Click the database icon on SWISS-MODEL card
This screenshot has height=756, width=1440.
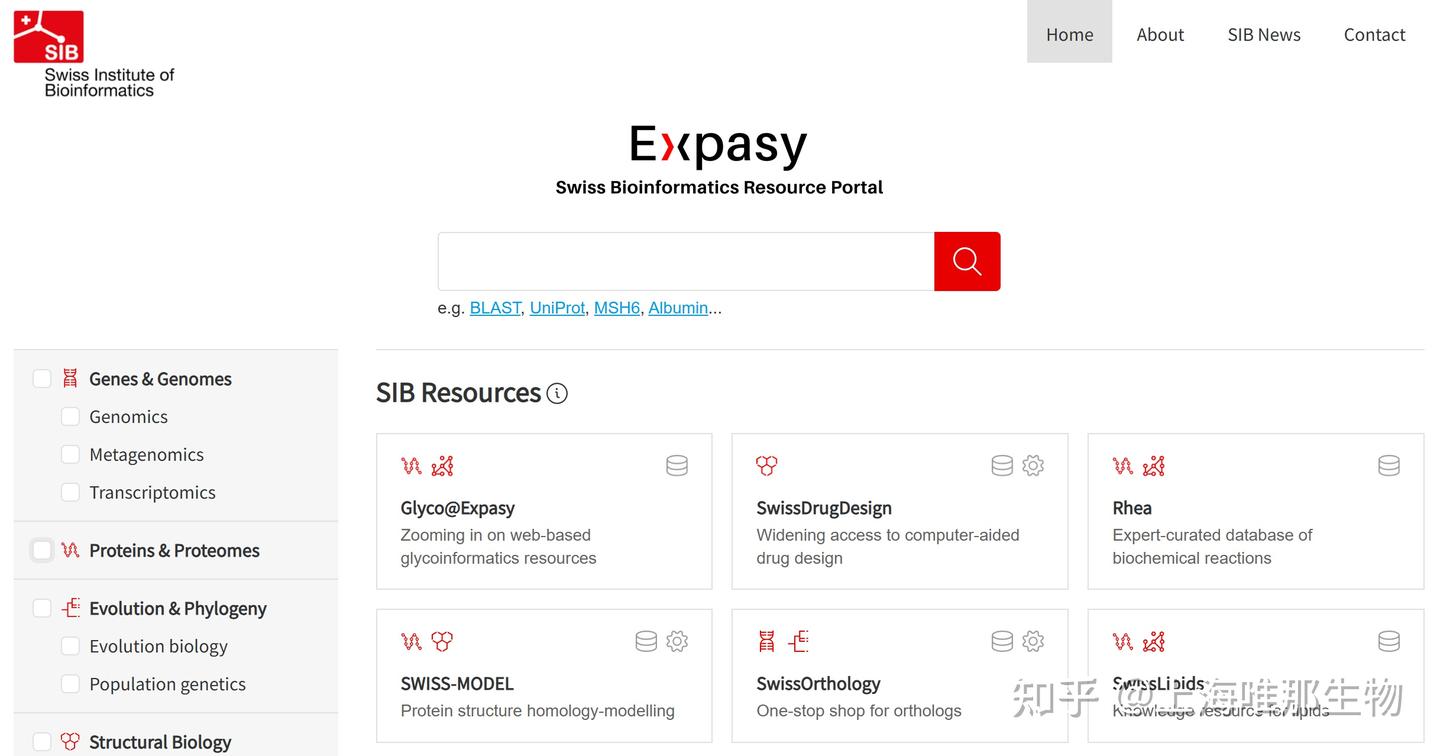[x=646, y=641]
